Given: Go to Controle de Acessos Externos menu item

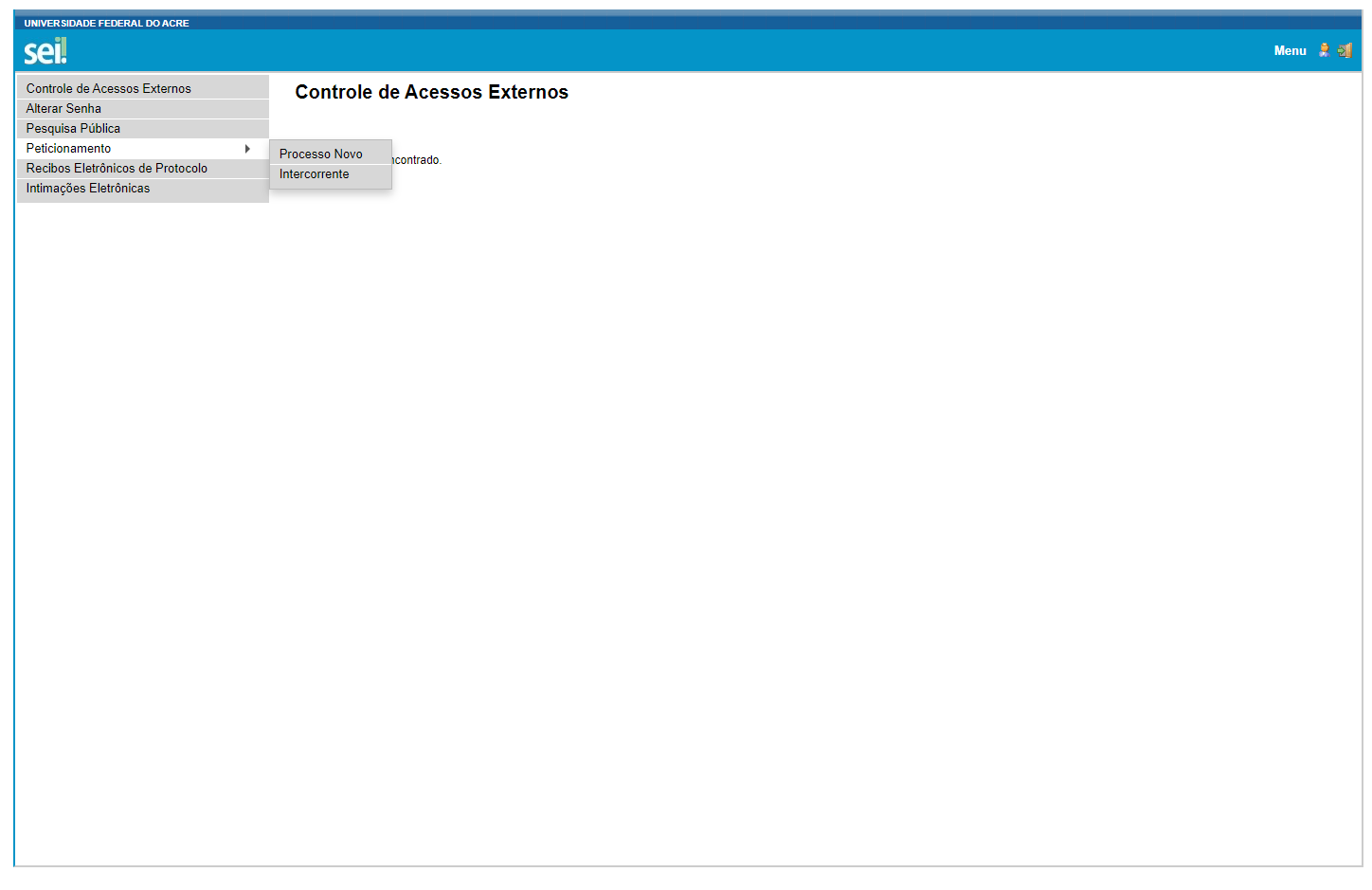Looking at the screenshot, I should [109, 89].
